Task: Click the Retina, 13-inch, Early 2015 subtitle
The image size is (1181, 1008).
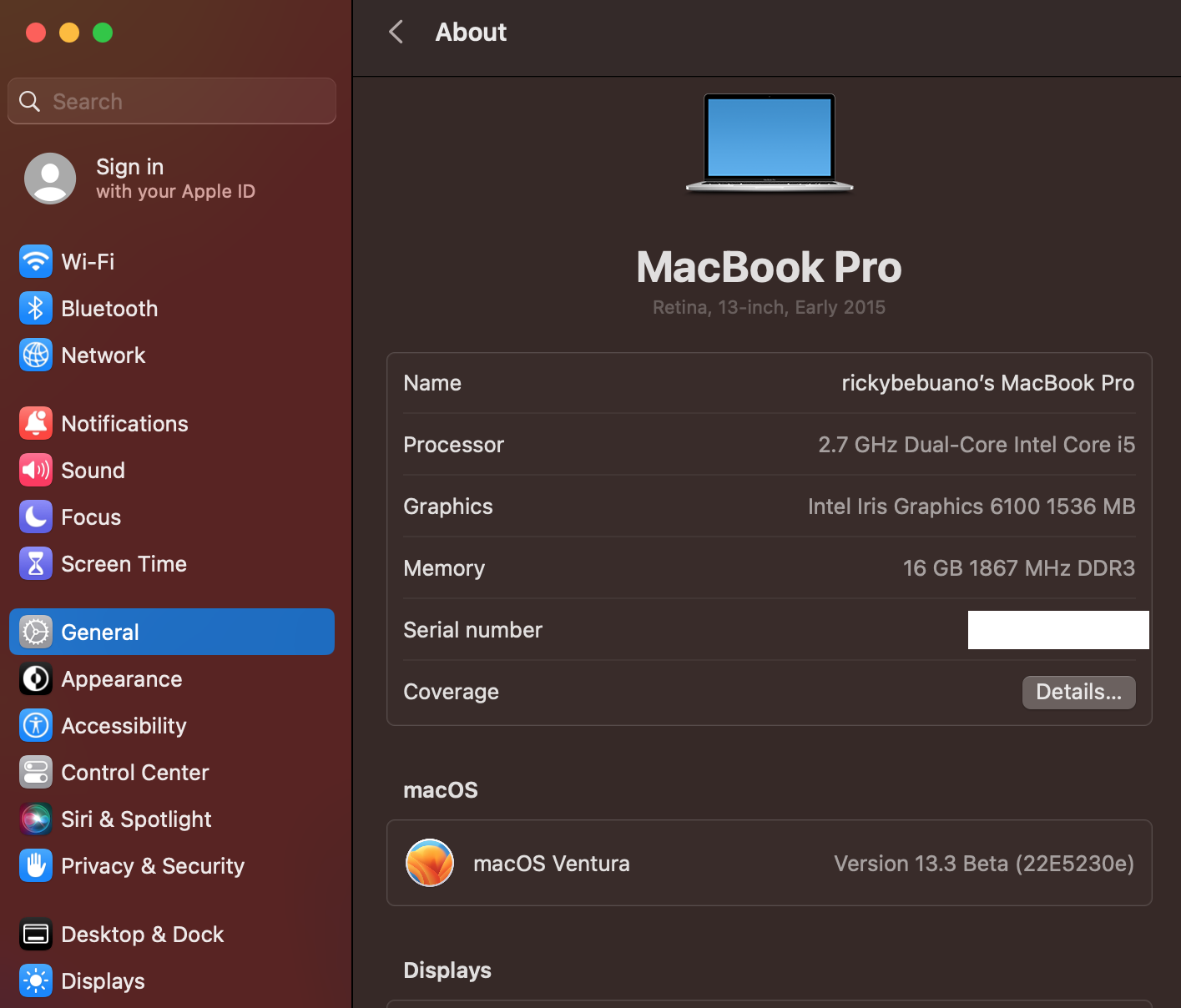Action: coord(769,307)
